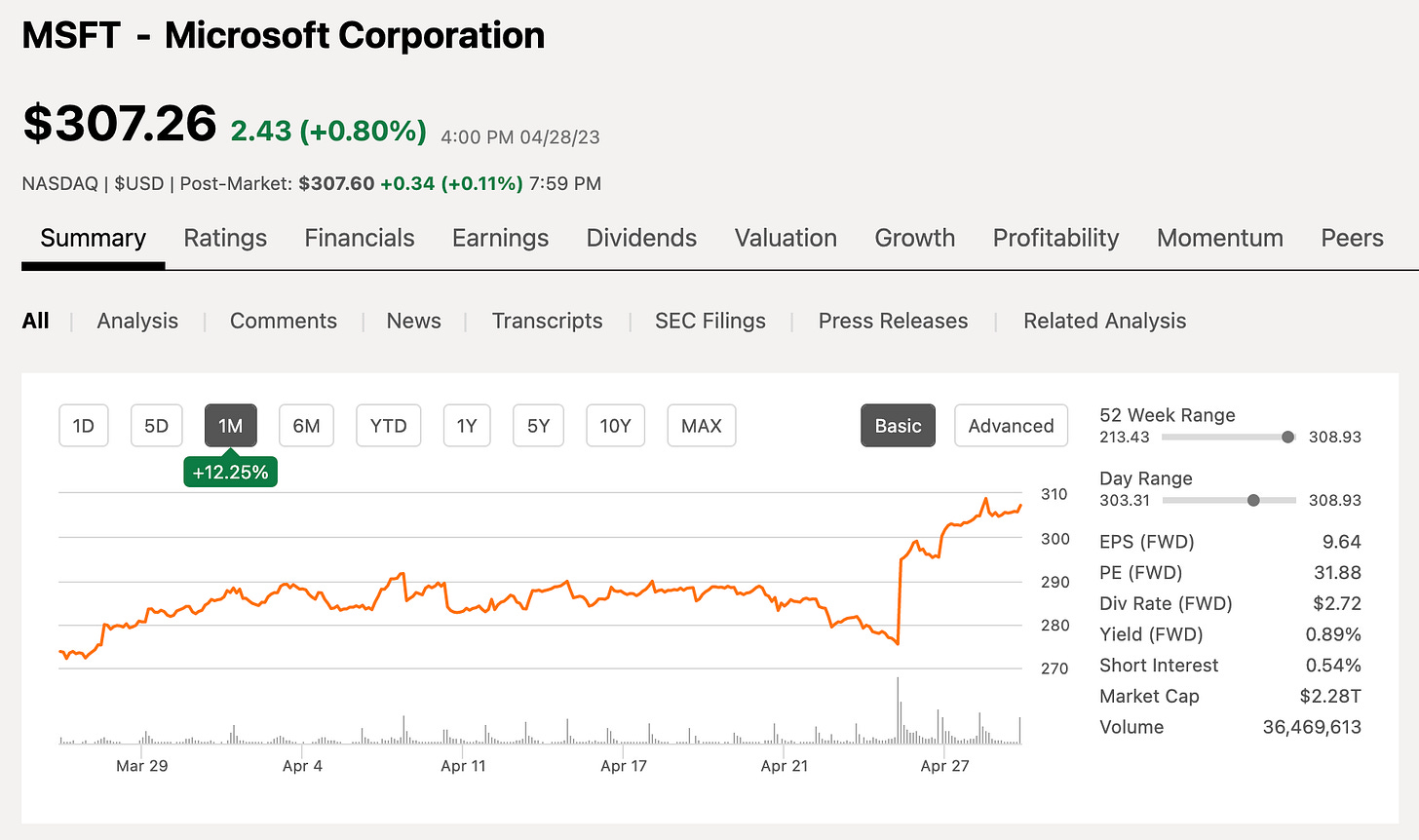Click the Post-Market $307.60 value
This screenshot has width=1419, height=840.
pos(336,183)
